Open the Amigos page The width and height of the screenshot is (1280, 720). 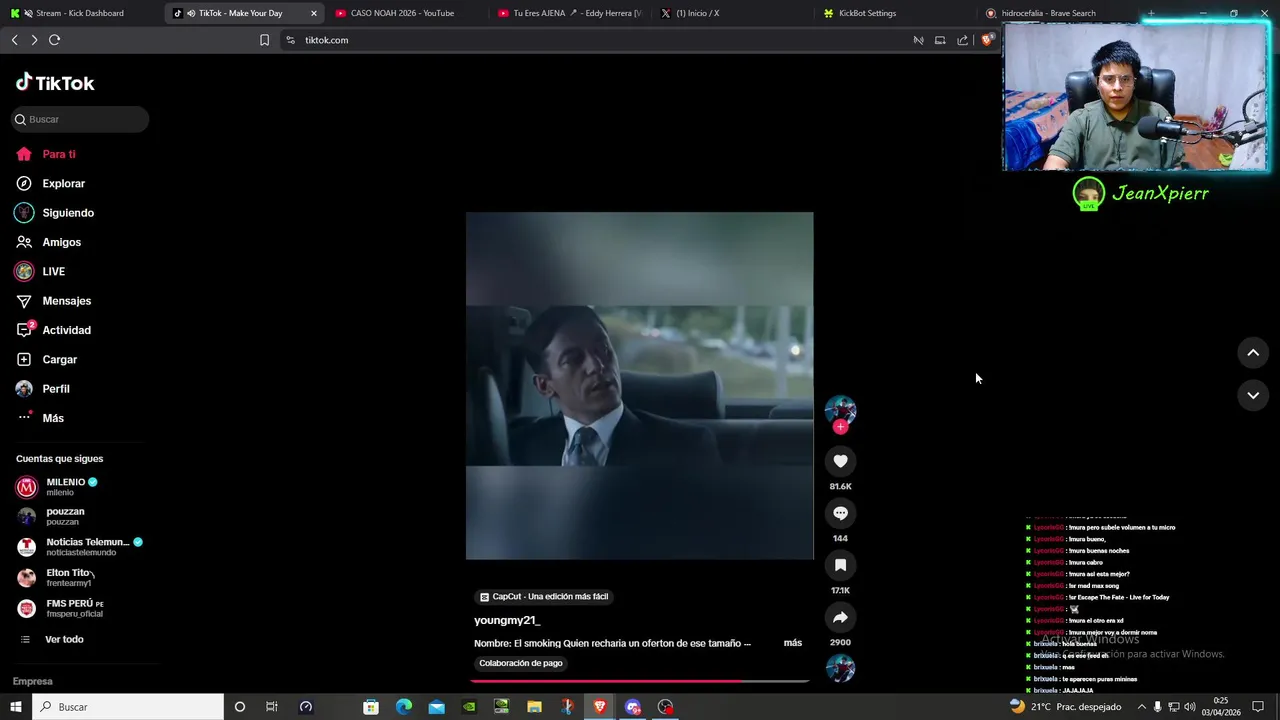48,242
